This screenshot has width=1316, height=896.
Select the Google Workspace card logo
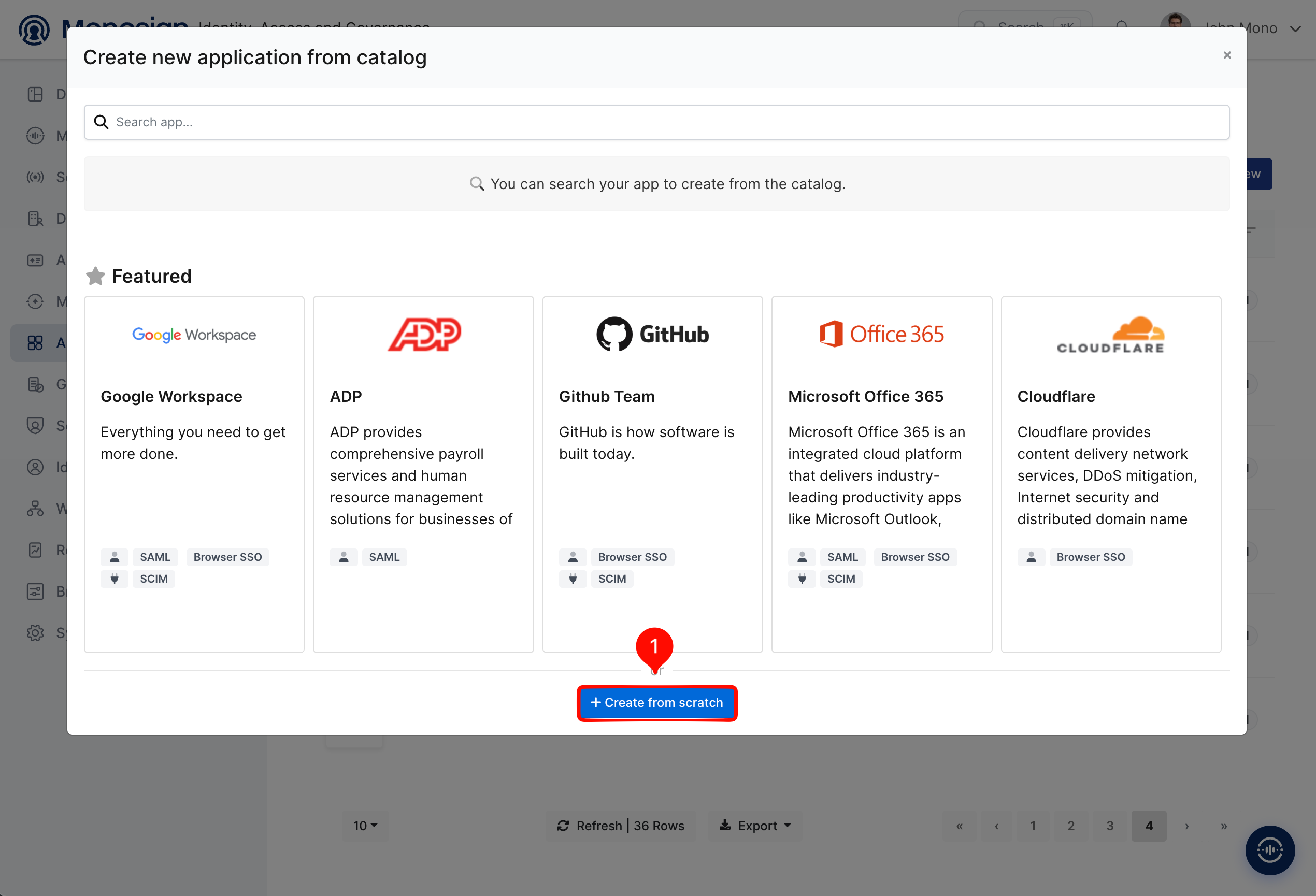(x=194, y=335)
